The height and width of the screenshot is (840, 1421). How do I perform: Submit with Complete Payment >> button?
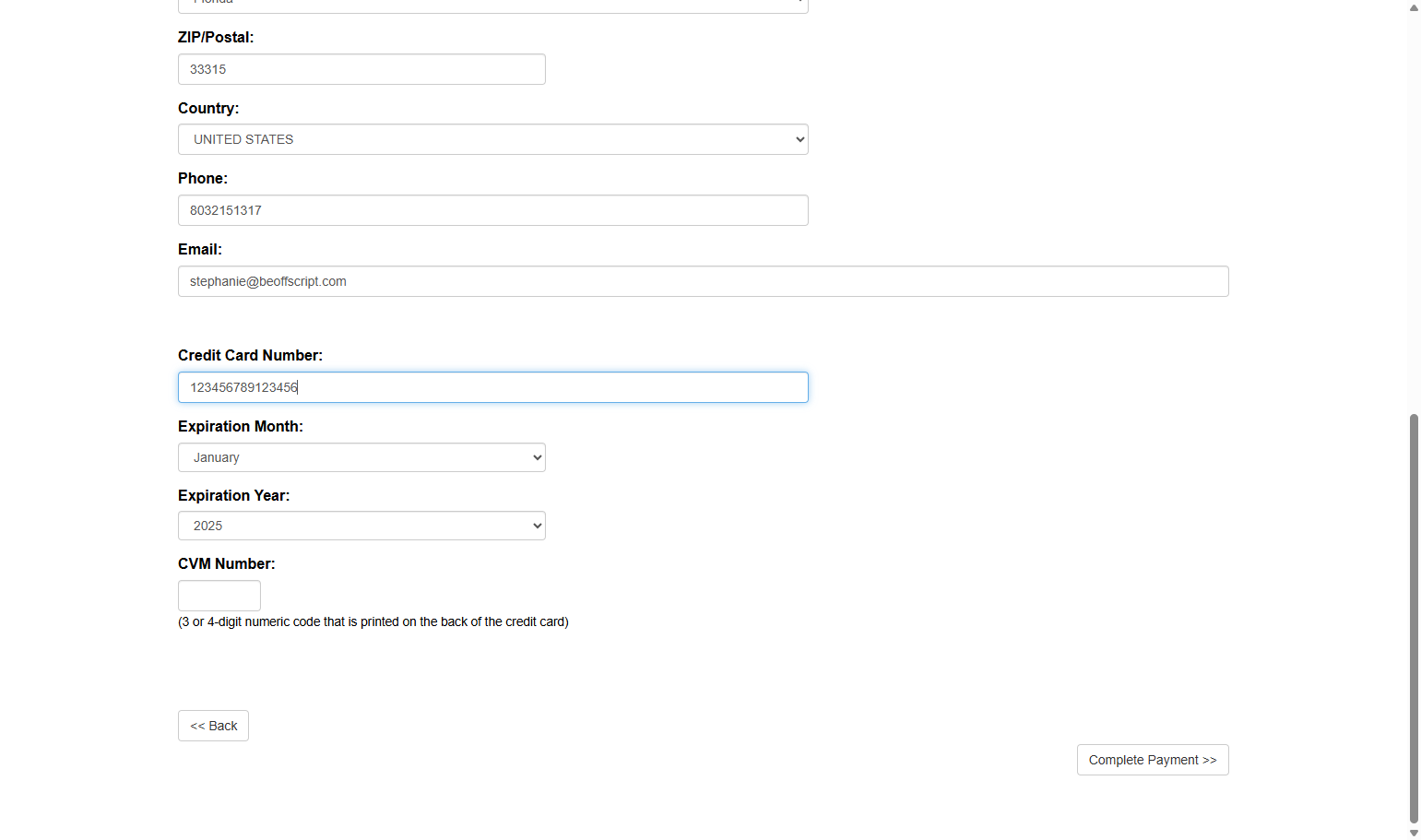(1153, 760)
